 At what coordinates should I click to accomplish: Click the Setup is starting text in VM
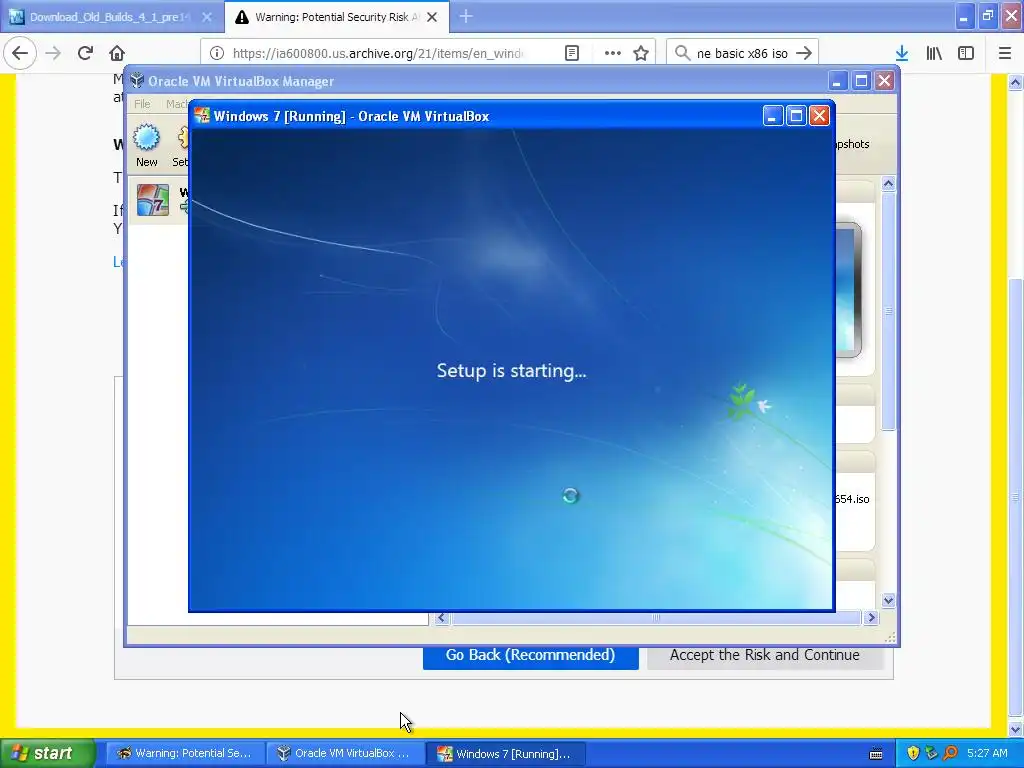pos(511,370)
